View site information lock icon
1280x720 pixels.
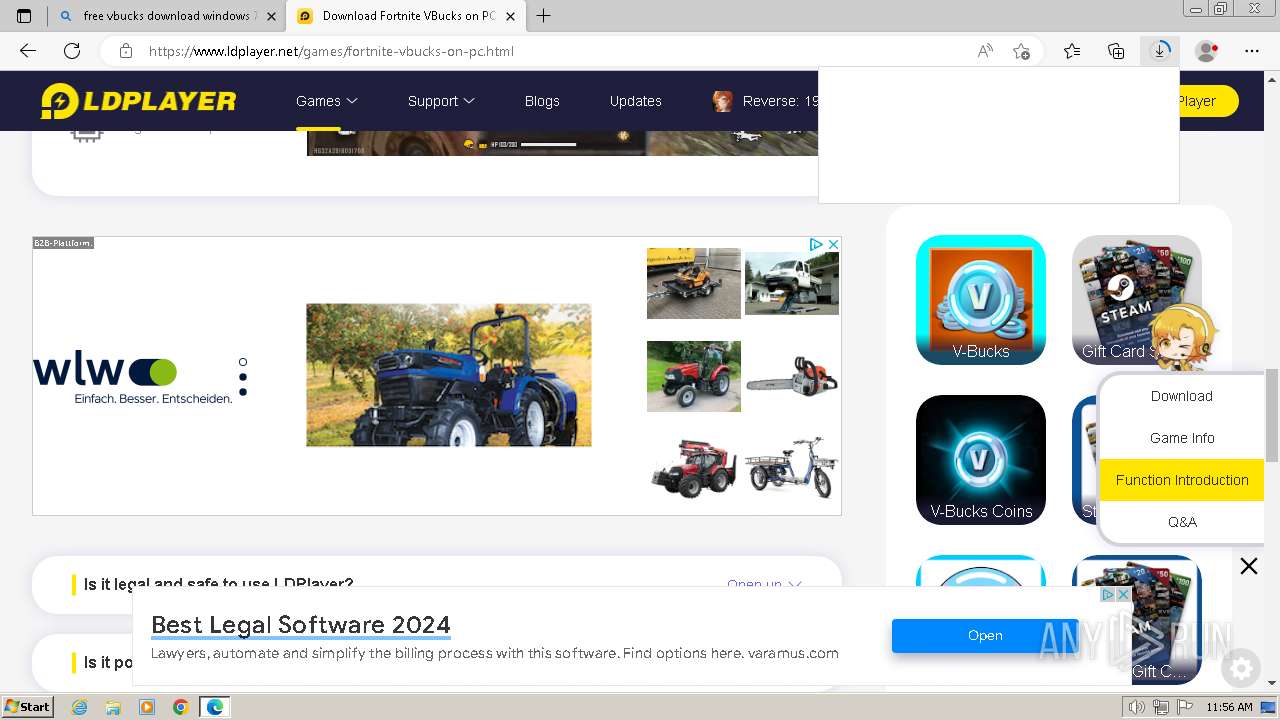tap(125, 51)
